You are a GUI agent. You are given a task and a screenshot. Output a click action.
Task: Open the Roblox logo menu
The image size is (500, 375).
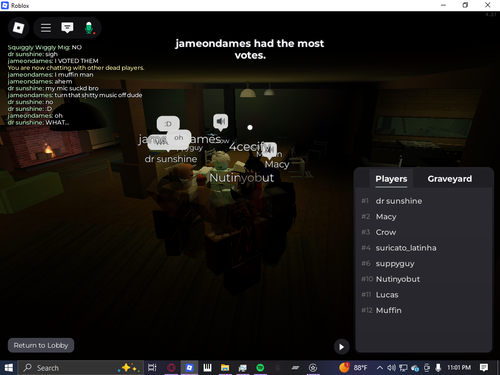18,28
